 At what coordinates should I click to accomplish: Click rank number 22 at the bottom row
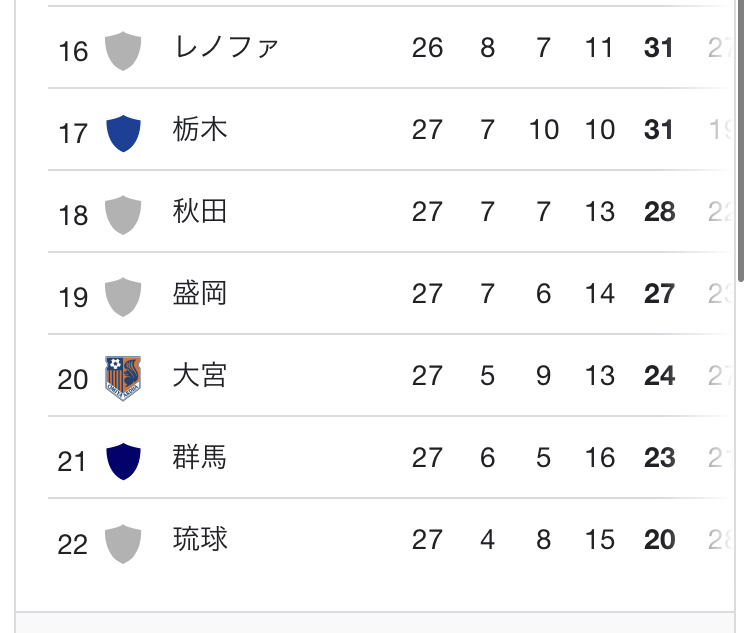tap(73, 544)
